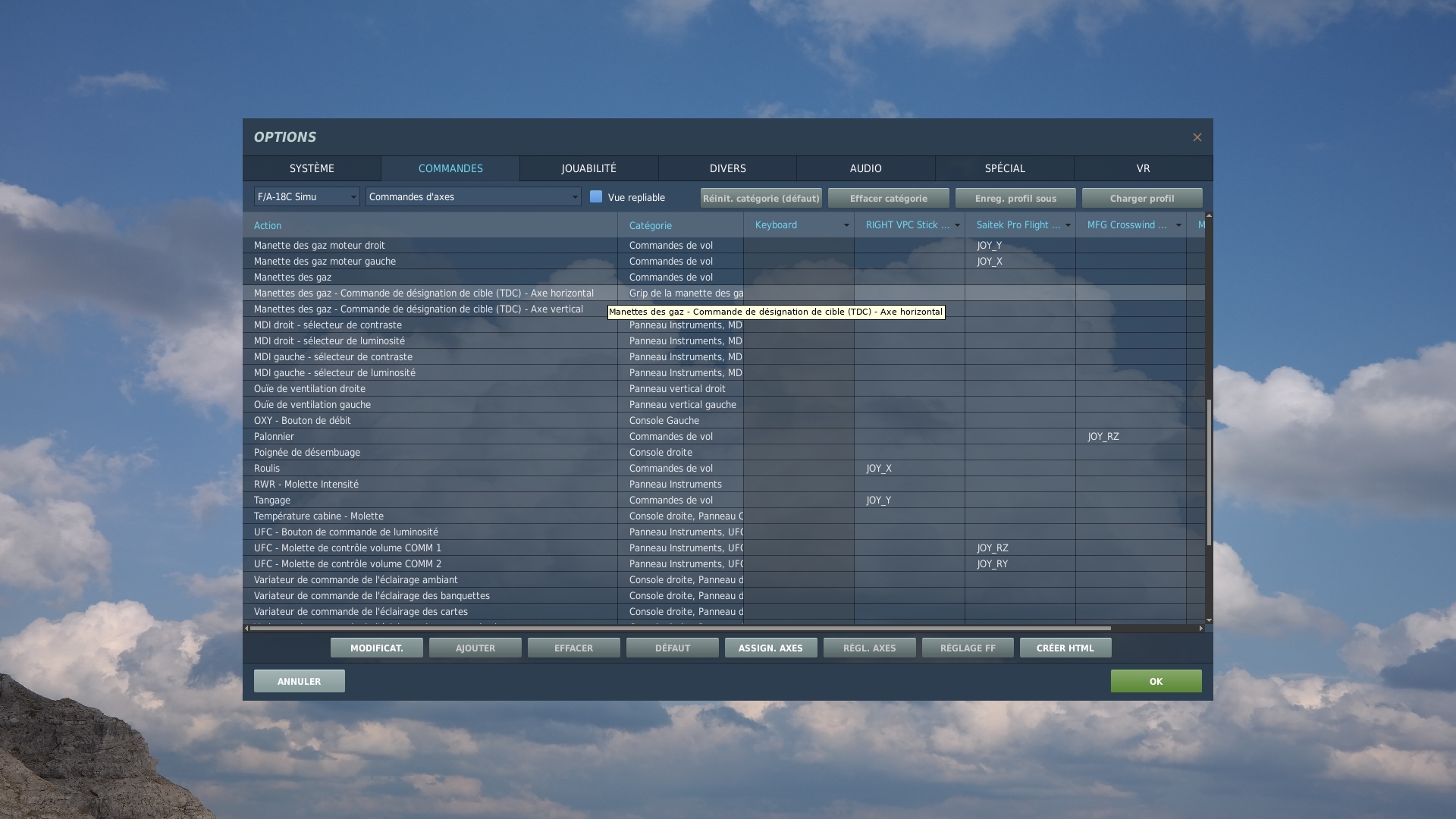
Task: Select the Manette des gaz moteur gauche row
Action: (x=723, y=261)
